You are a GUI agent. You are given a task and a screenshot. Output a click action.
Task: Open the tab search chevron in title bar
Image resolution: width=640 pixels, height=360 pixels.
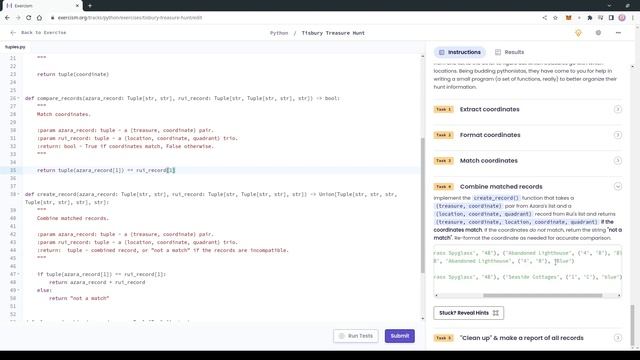tap(609, 6)
